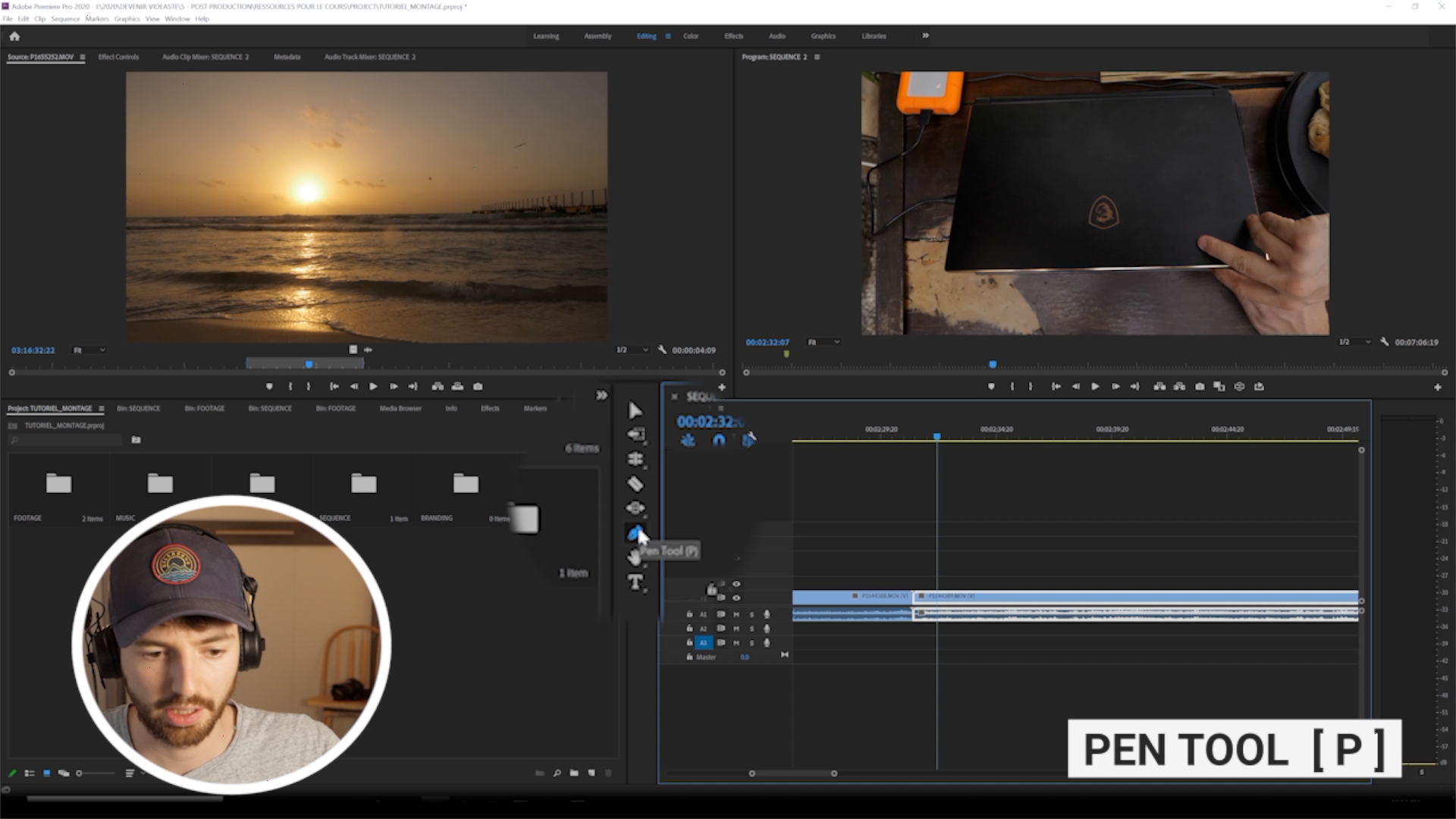
Task: Toggle the lock on track A3
Action: [689, 642]
